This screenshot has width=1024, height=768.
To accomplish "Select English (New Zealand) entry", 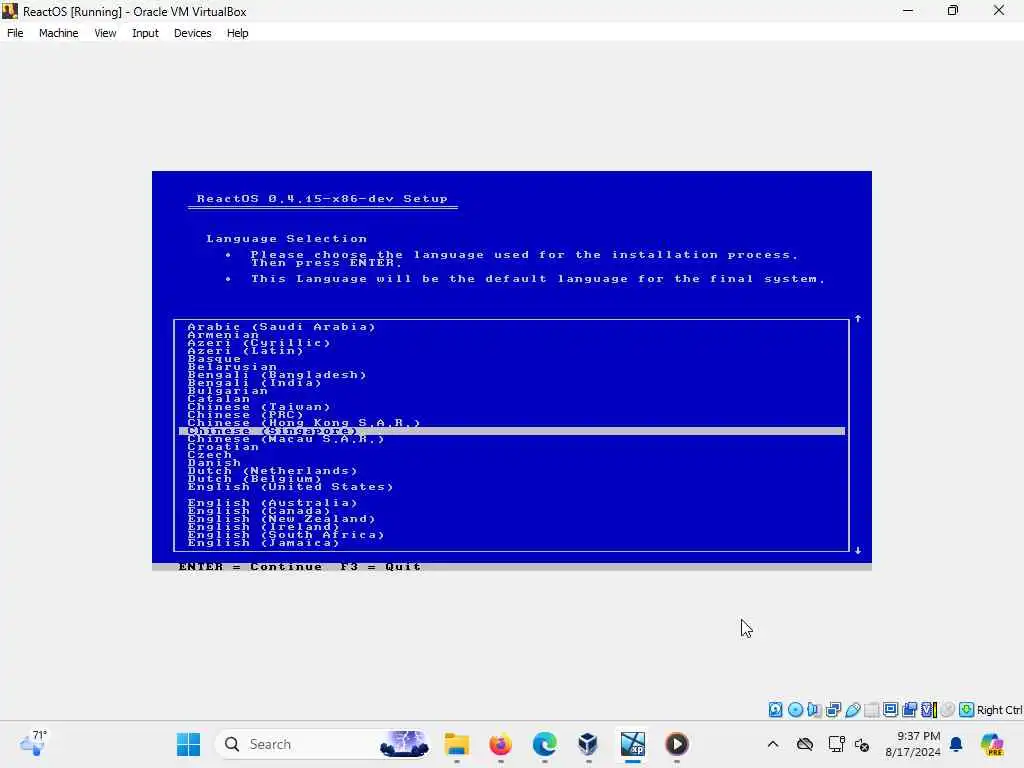I will point(281,519).
